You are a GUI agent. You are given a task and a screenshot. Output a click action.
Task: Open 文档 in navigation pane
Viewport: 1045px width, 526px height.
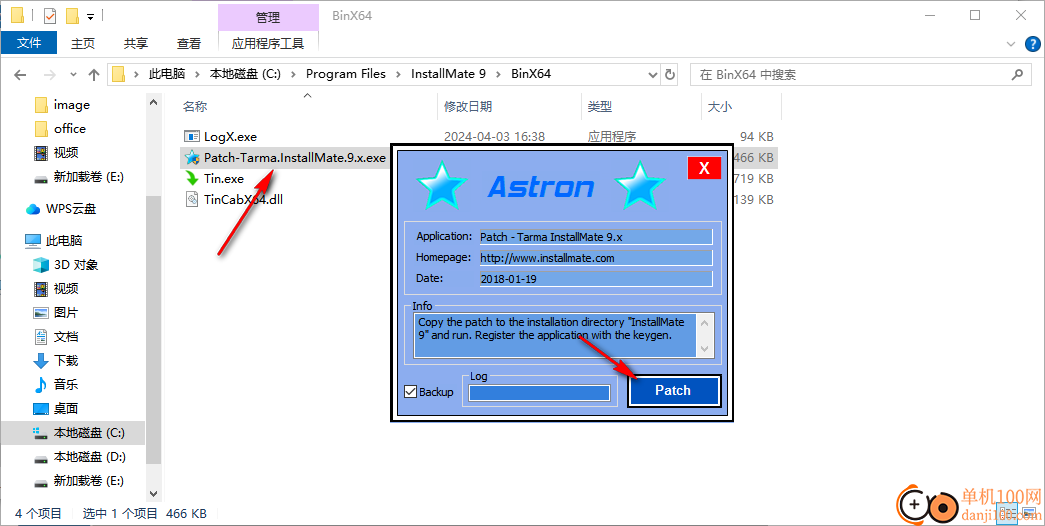coord(65,337)
